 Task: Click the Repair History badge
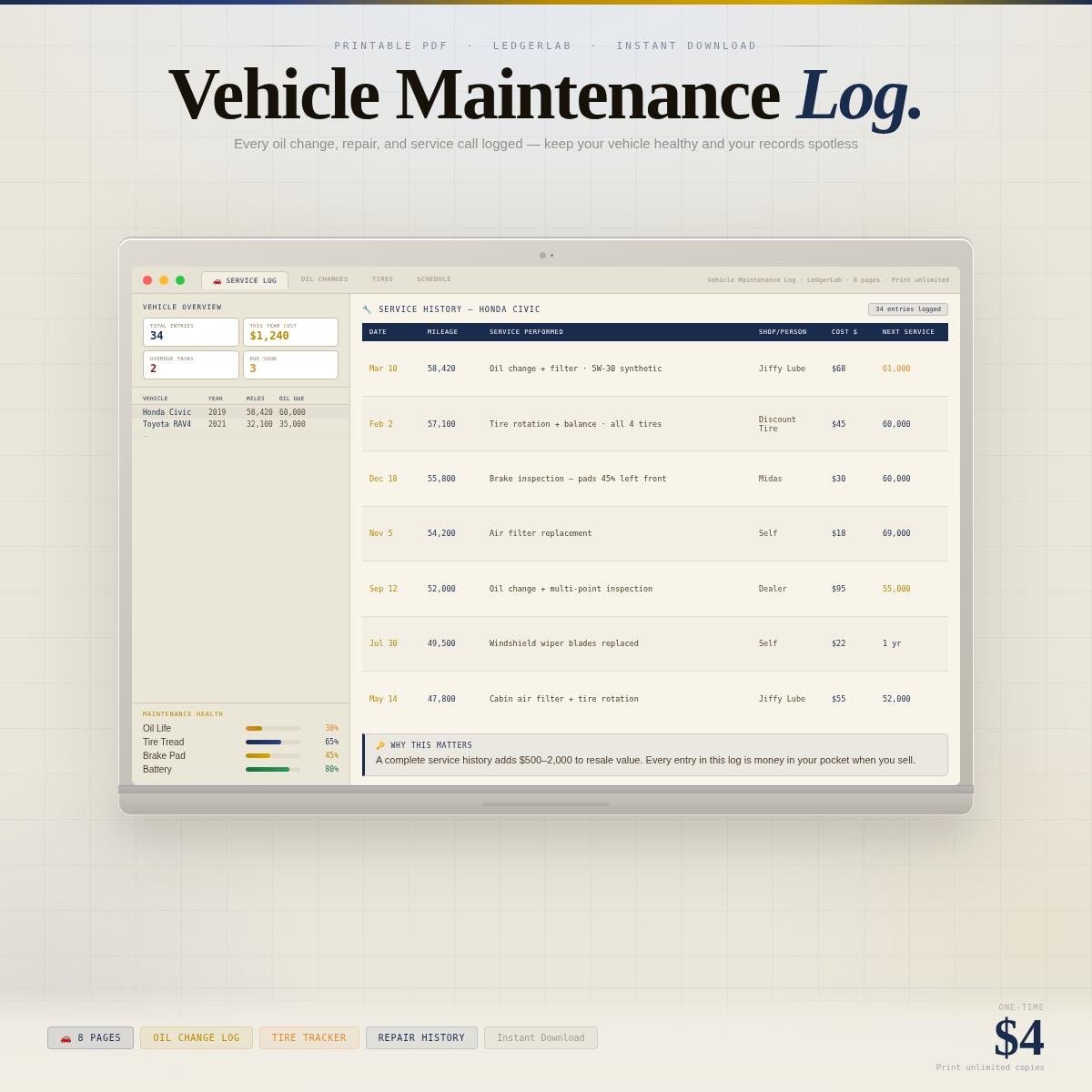click(x=421, y=1038)
